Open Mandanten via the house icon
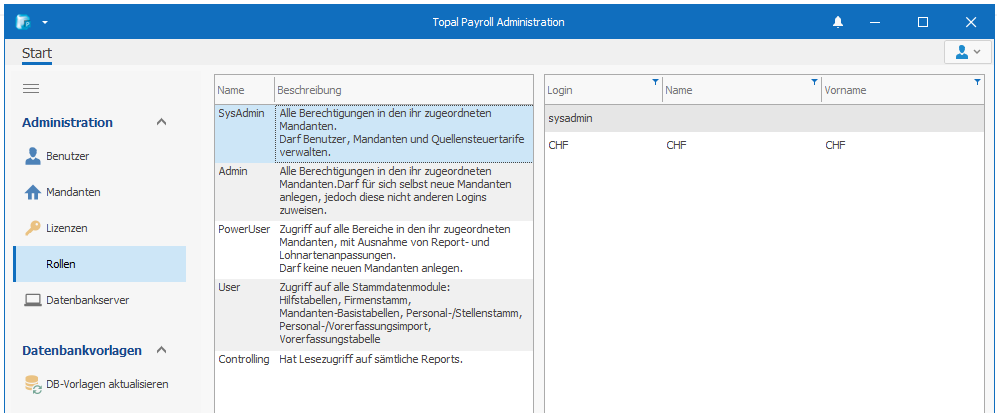The height and width of the screenshot is (413, 997). coord(33,192)
